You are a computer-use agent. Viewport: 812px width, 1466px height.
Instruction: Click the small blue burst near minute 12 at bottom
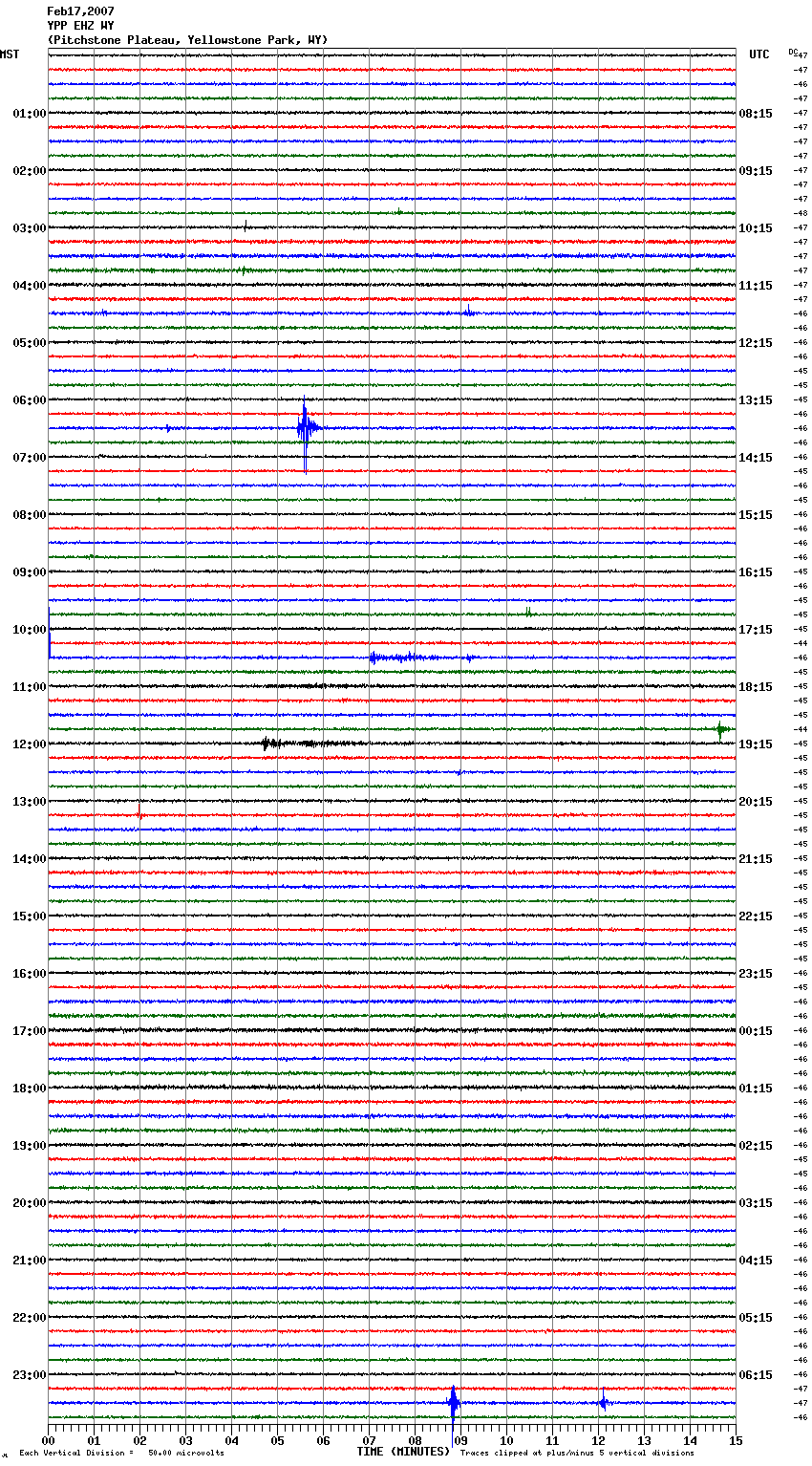point(603,1403)
